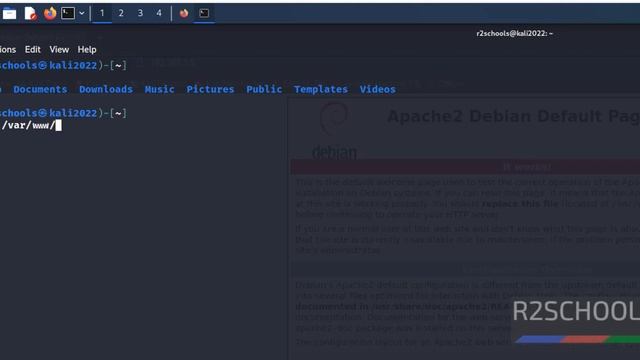
Task: Open the Edit menu in terminal
Action: point(33,49)
